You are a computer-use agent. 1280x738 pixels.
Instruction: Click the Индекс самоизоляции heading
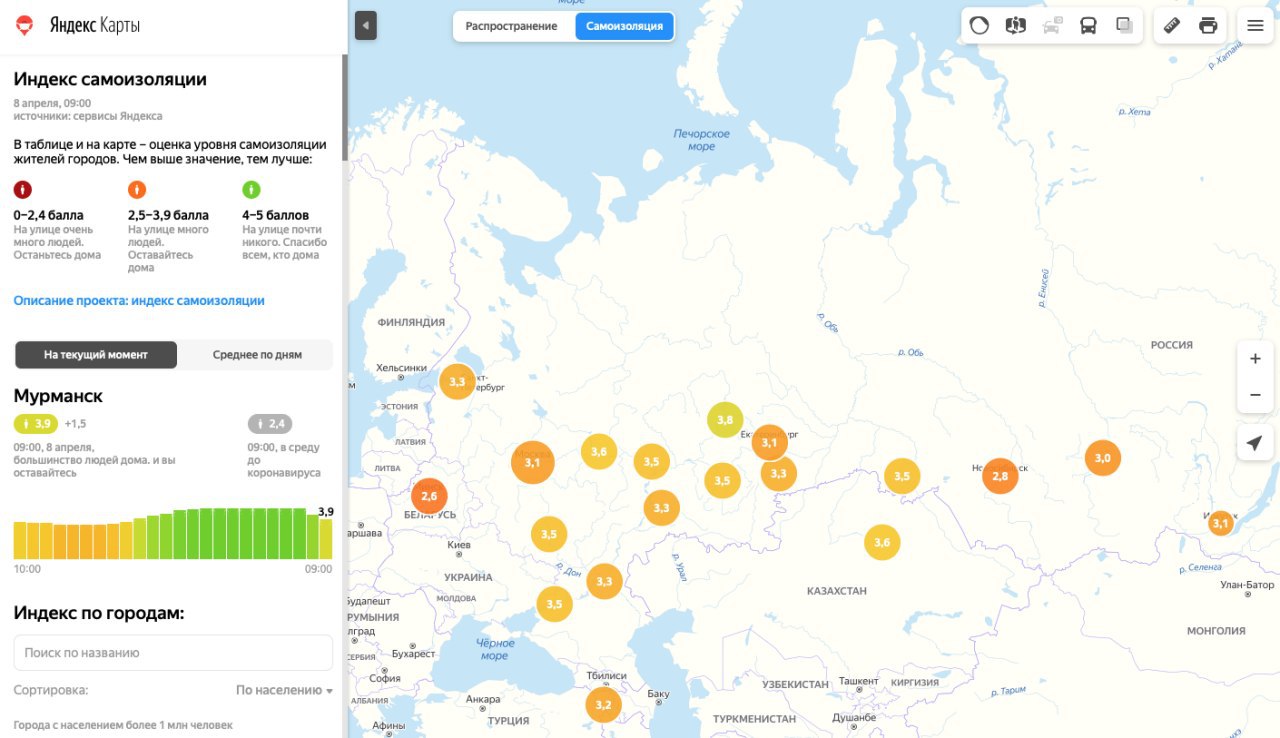110,79
